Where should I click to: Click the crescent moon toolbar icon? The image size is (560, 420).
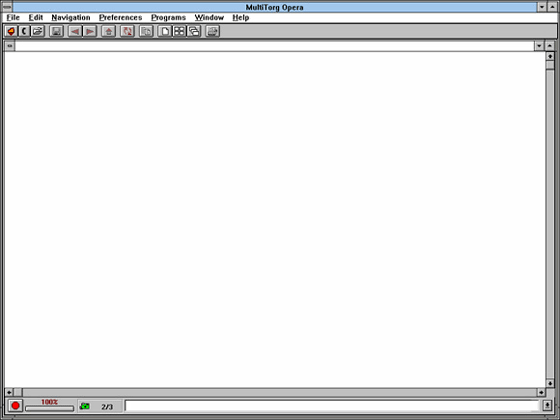[x=24, y=31]
